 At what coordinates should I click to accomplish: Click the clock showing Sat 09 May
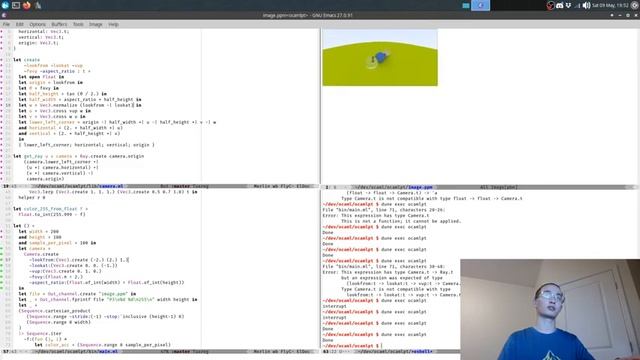[611, 5]
